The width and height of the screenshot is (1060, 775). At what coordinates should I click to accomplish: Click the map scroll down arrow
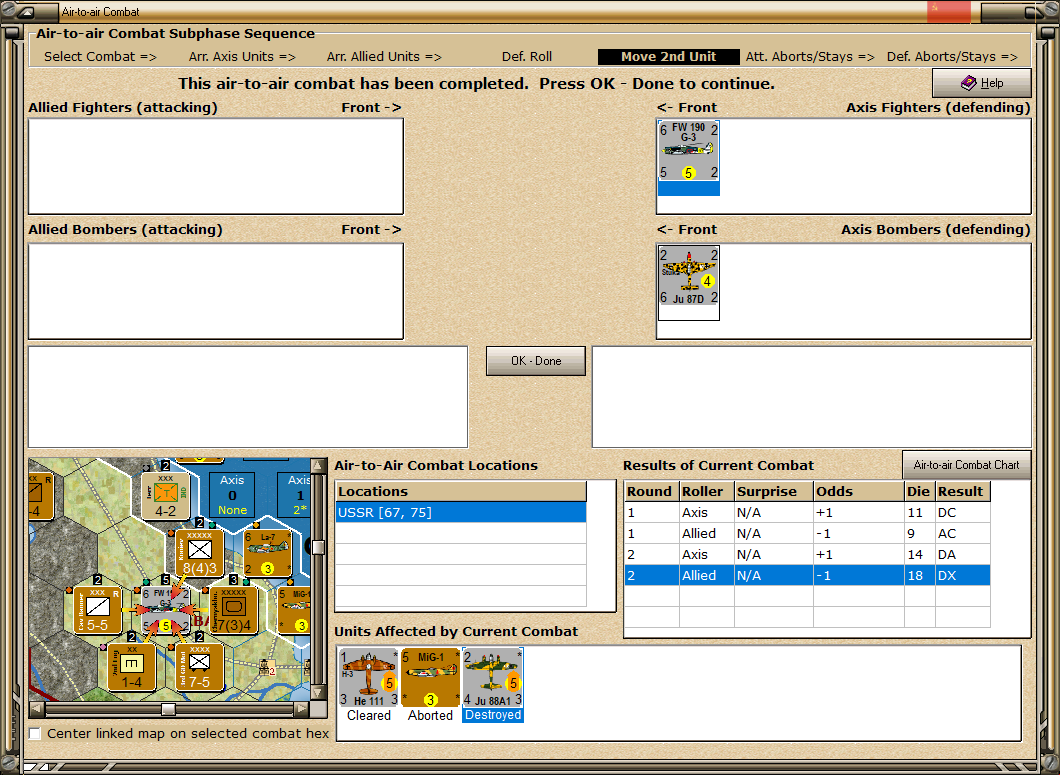click(x=318, y=691)
